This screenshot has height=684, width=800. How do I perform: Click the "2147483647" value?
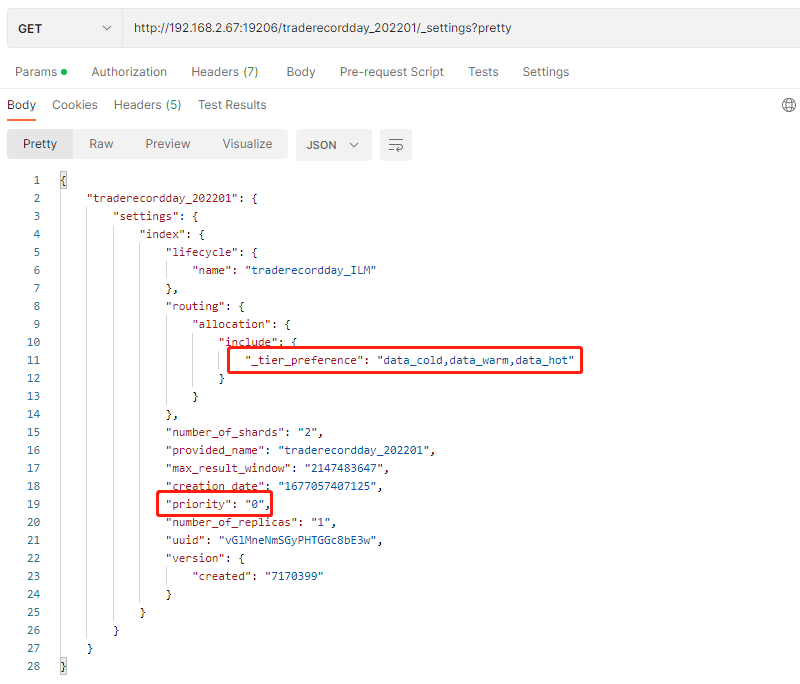pyautogui.click(x=344, y=468)
